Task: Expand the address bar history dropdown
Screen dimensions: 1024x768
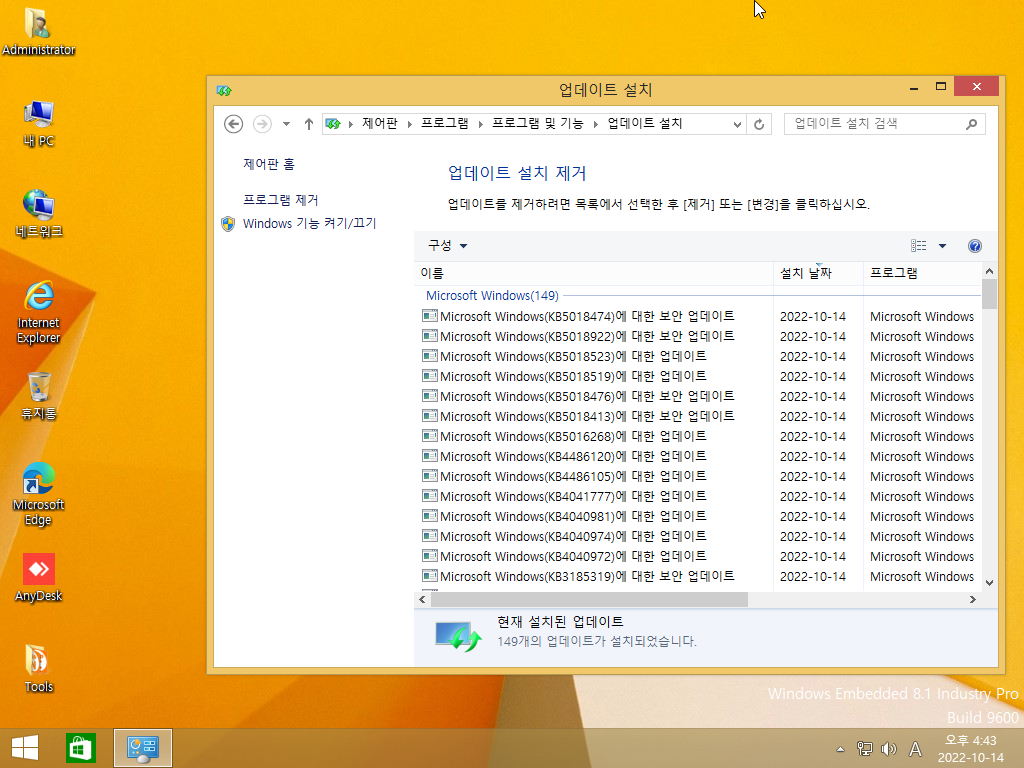Action: [737, 124]
